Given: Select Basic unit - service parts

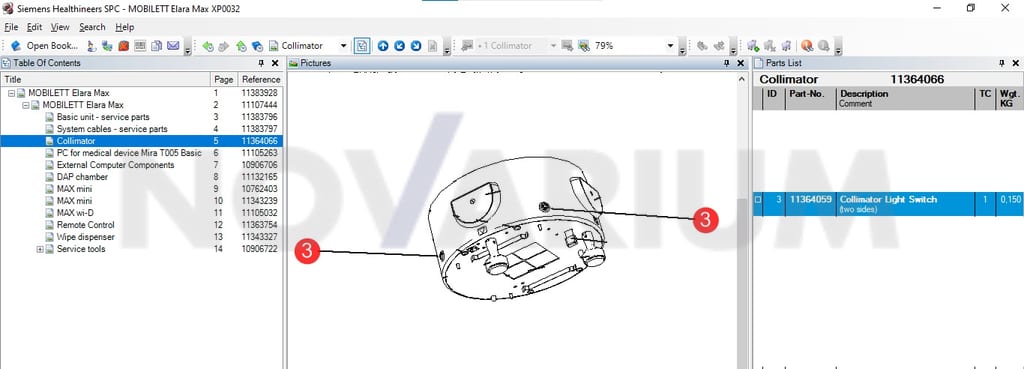Looking at the screenshot, I should (x=103, y=117).
